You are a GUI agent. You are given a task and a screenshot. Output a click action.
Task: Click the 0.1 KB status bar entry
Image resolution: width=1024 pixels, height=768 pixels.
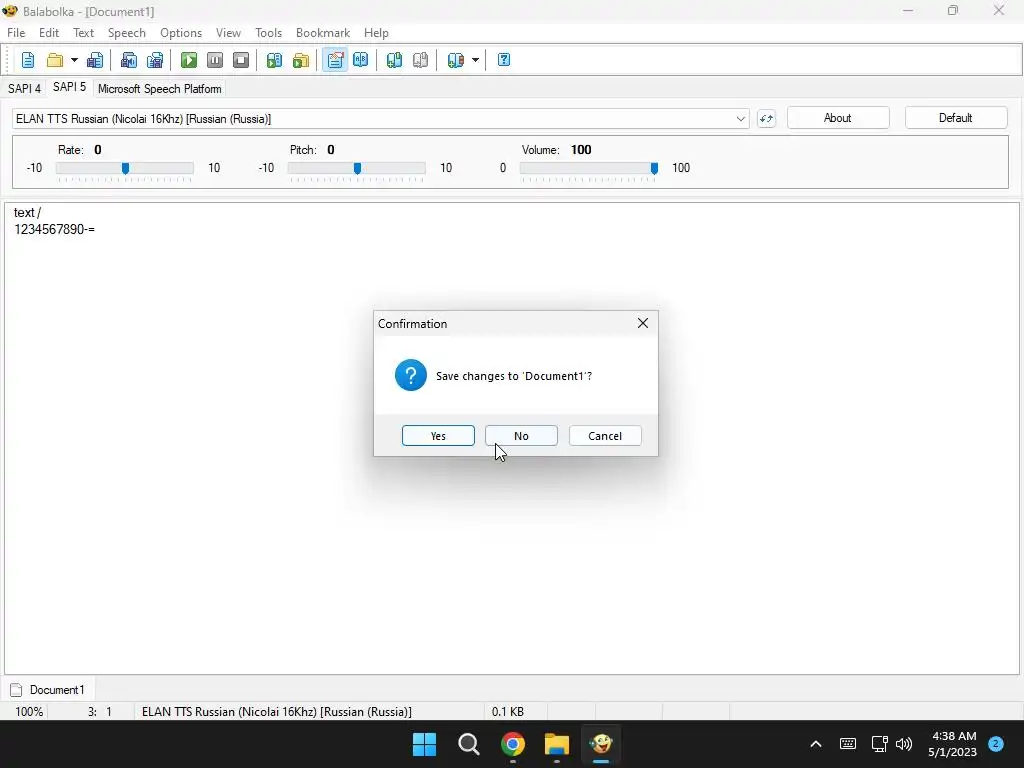point(508,712)
